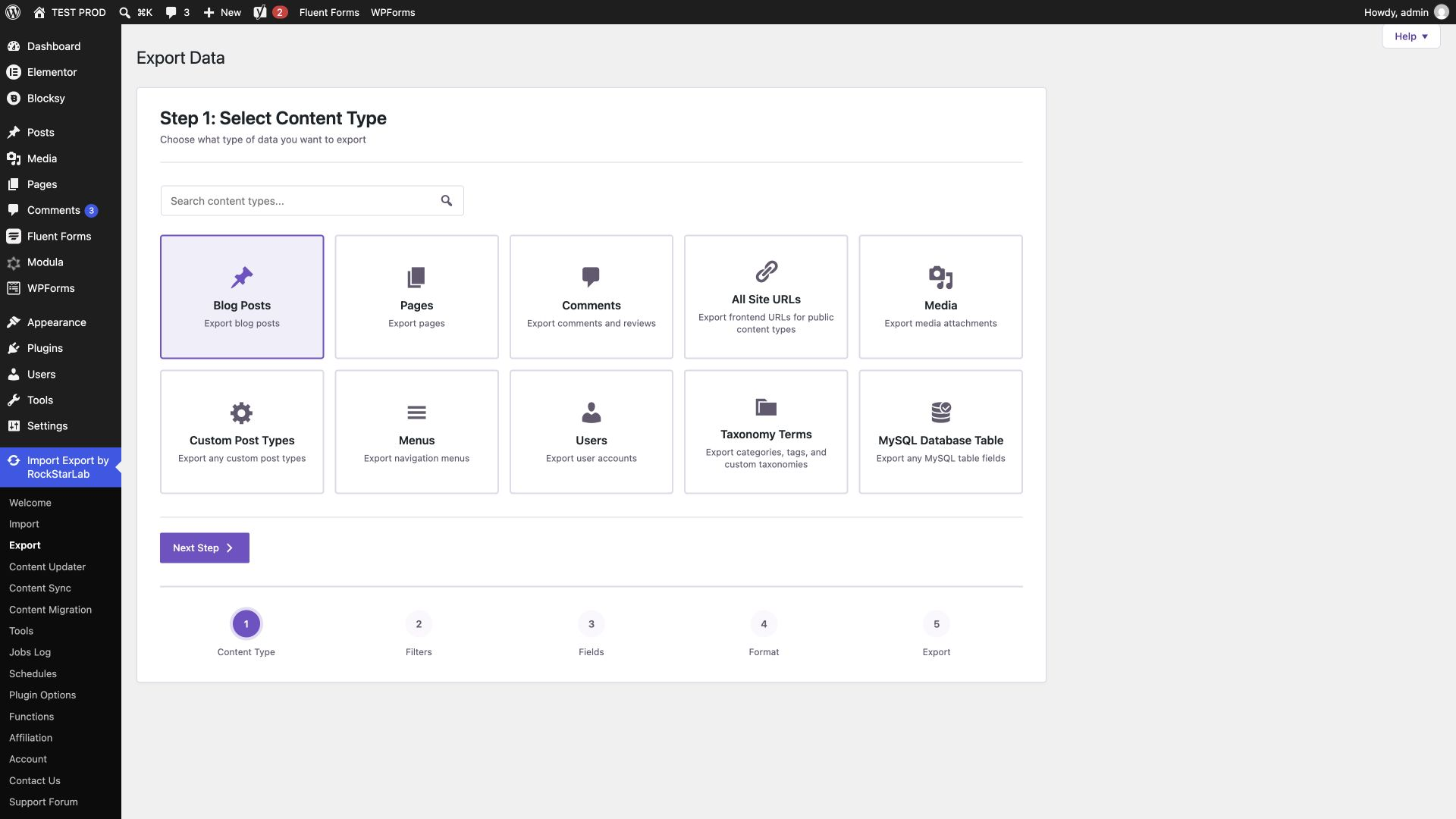Open Import Export by RockStarLab menu
The width and height of the screenshot is (1456, 819).
point(61,467)
